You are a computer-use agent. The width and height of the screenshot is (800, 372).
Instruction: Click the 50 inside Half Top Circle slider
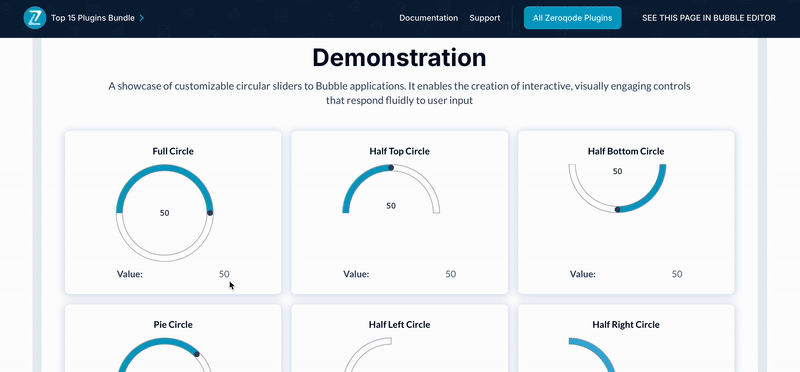pos(391,206)
